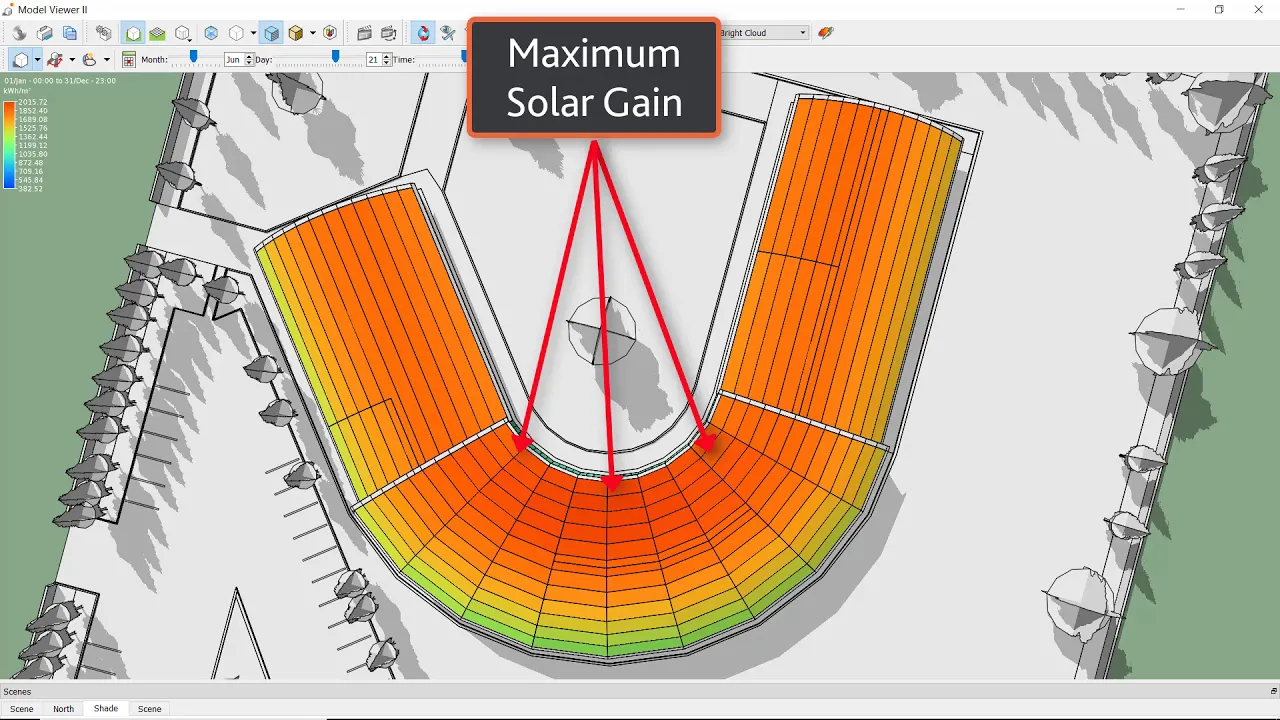The height and width of the screenshot is (720, 1280).
Task: Toggle the green ground plane icon
Action: point(157,33)
